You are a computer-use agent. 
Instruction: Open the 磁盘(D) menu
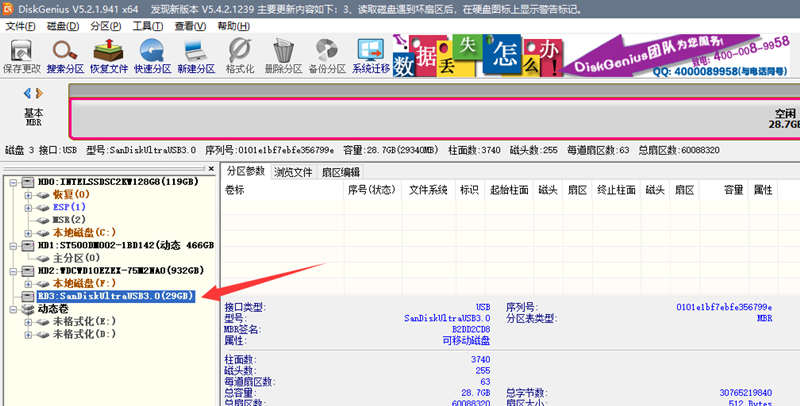pyautogui.click(x=63, y=26)
